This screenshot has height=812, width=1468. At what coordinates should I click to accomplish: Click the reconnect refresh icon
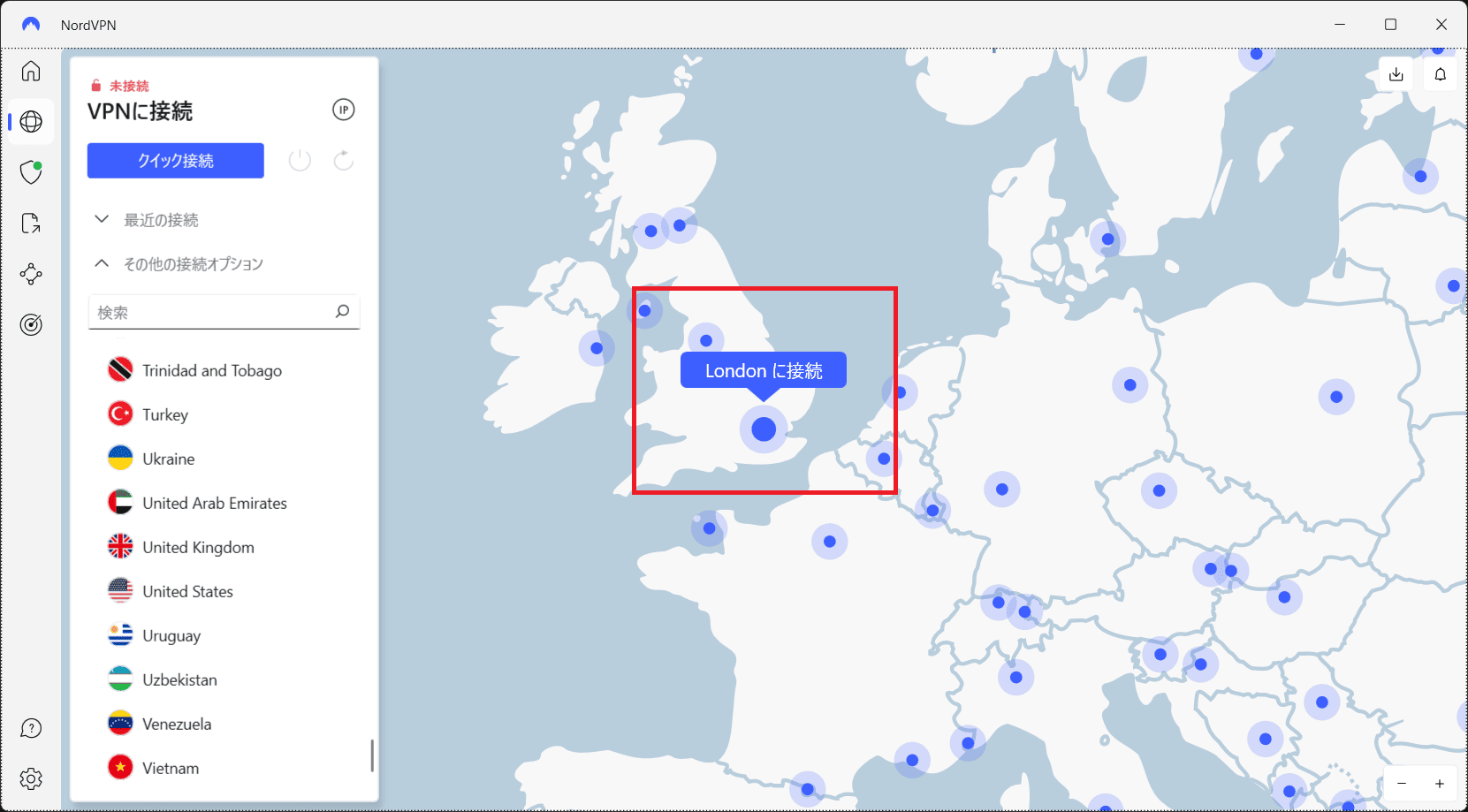[343, 160]
